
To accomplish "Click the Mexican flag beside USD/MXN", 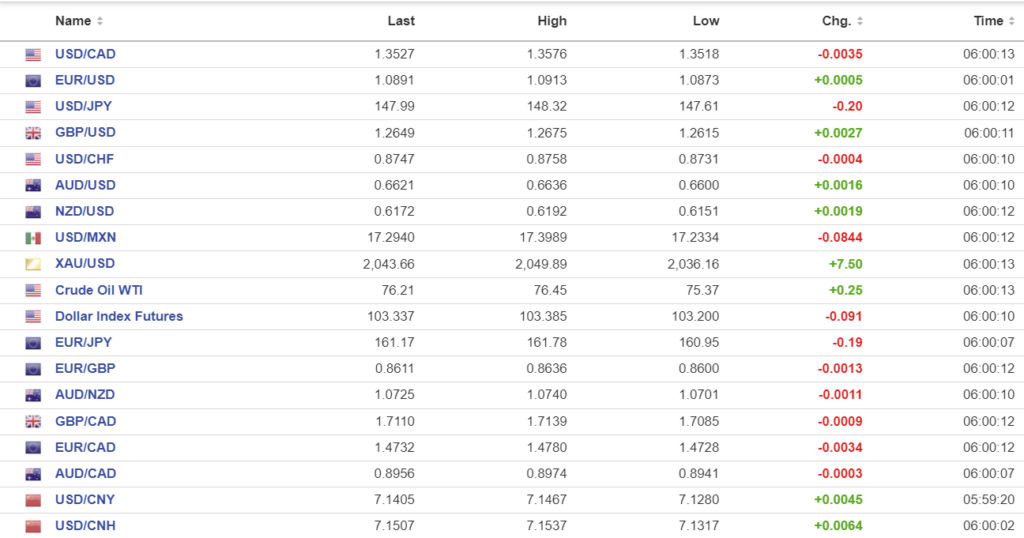I will tap(33, 238).
